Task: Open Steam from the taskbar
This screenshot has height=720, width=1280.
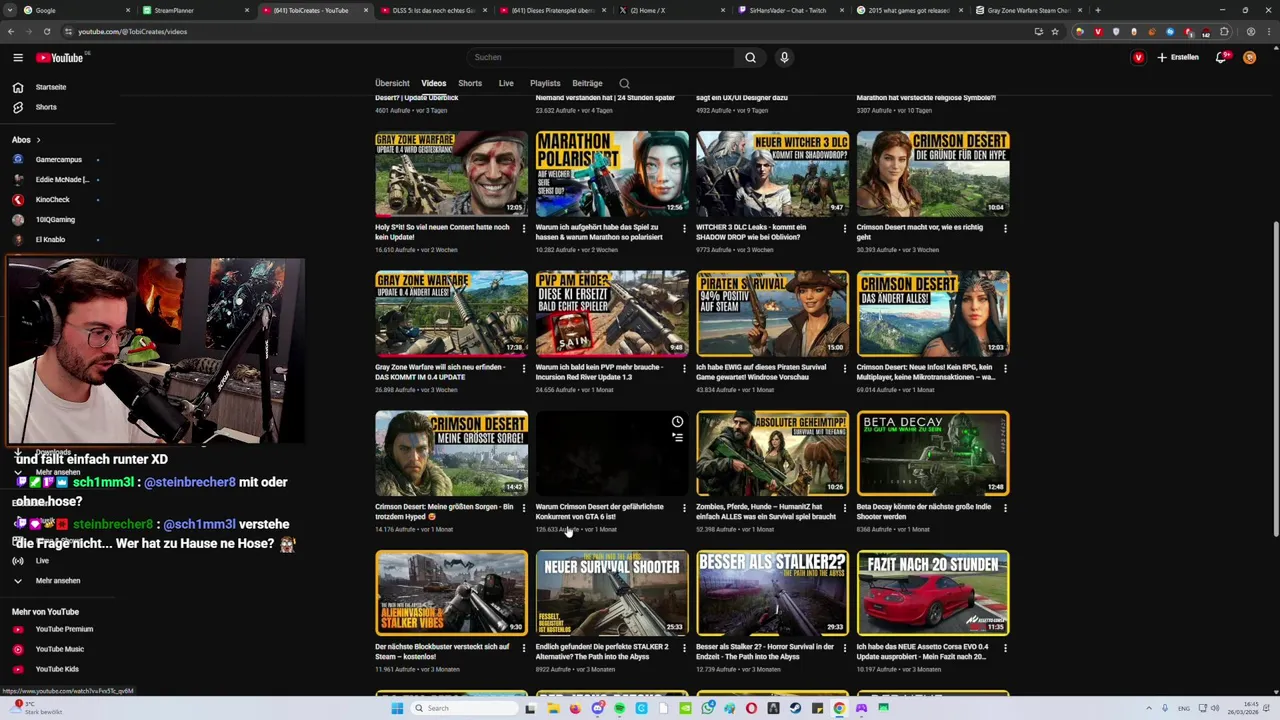Action: coord(795,708)
